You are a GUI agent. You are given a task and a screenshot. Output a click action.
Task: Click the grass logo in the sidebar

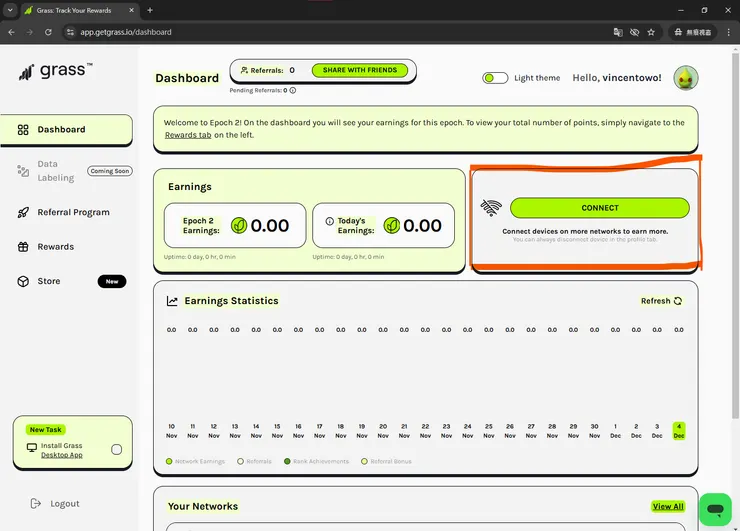tap(55, 71)
